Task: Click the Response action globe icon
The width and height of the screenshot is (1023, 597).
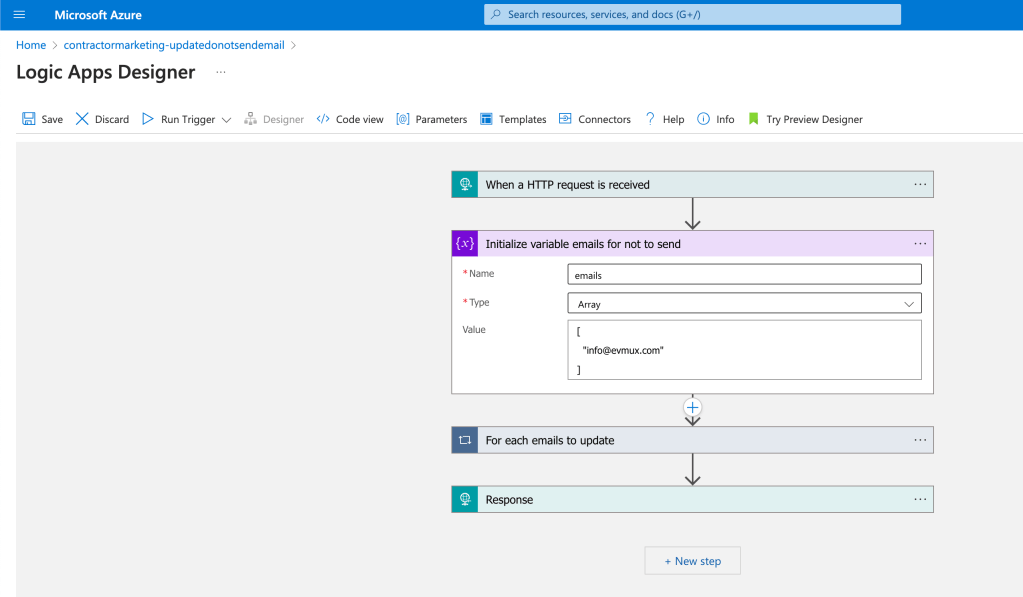Action: pos(465,500)
